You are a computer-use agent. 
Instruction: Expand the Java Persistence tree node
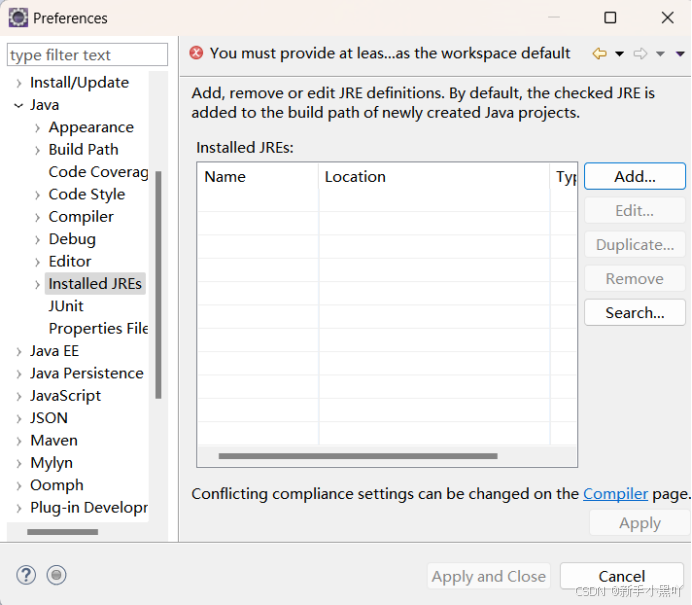(x=19, y=374)
